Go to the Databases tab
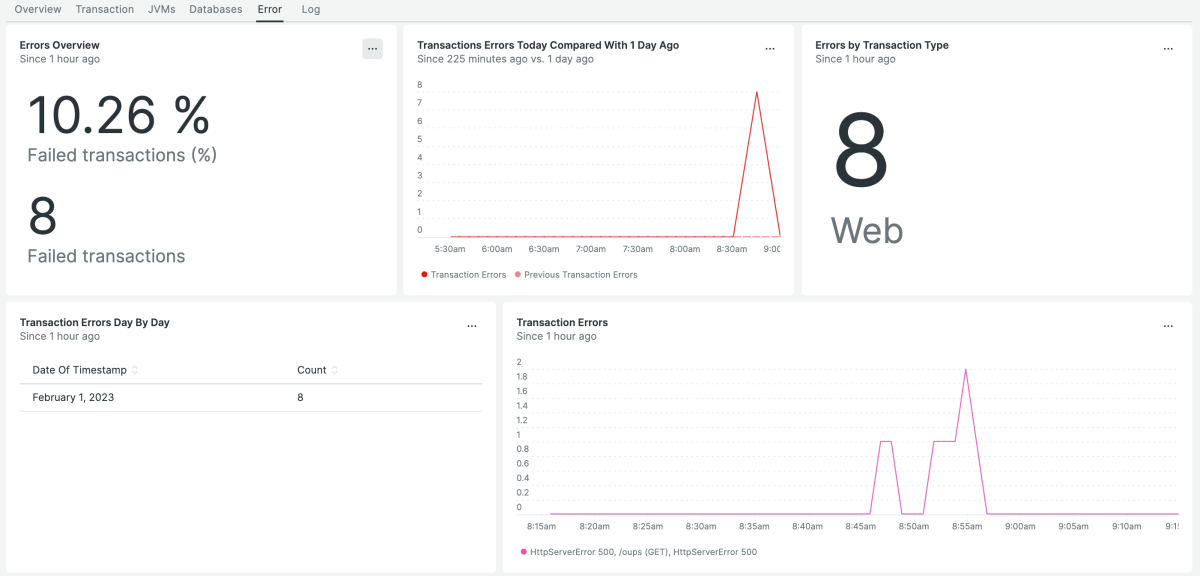This screenshot has height=576, width=1200. (215, 9)
